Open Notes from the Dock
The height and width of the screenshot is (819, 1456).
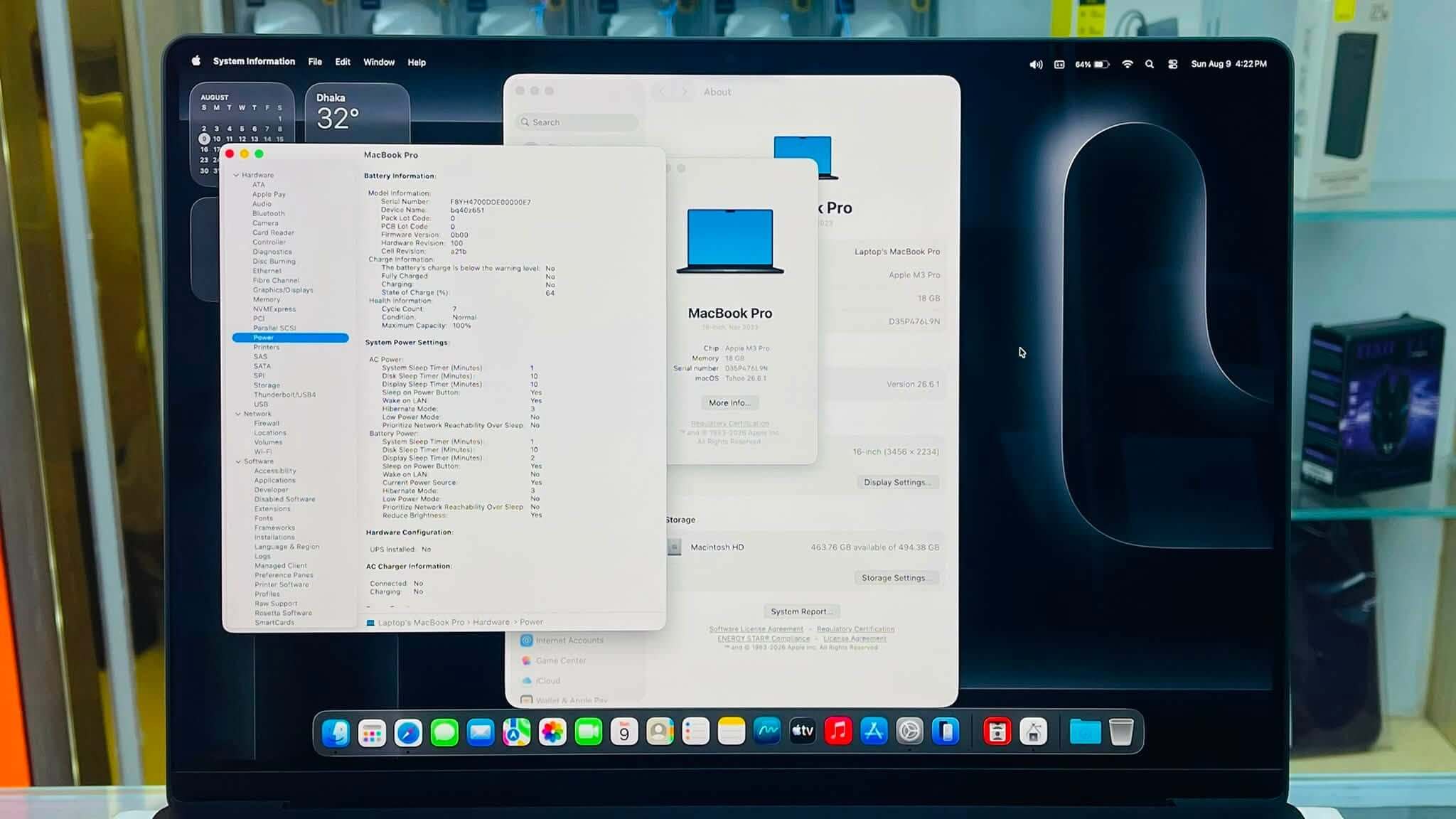[x=731, y=732]
